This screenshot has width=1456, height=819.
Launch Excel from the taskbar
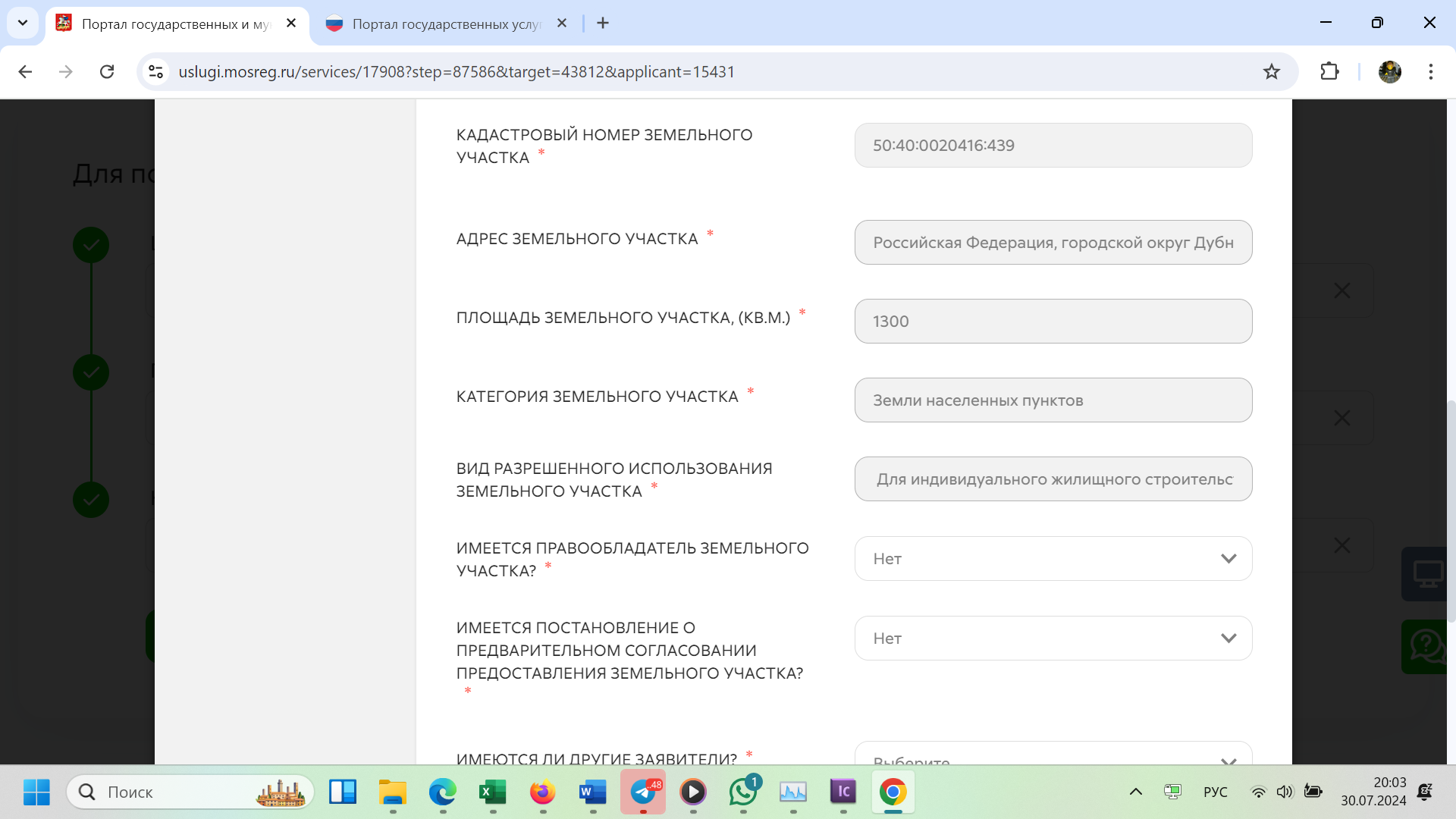(493, 792)
